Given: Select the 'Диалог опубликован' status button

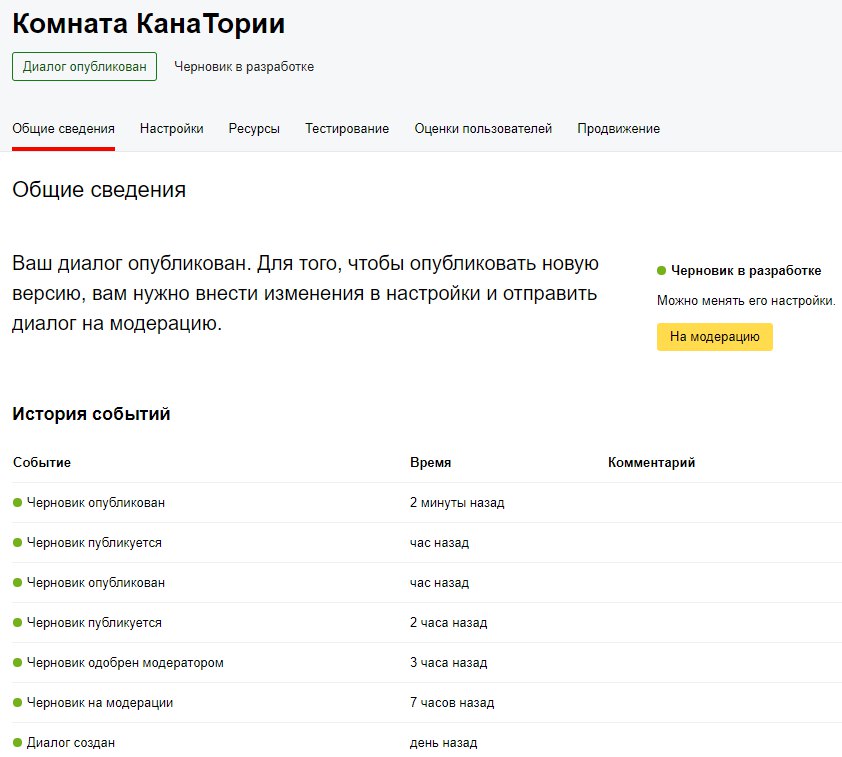Looking at the screenshot, I should tap(84, 67).
